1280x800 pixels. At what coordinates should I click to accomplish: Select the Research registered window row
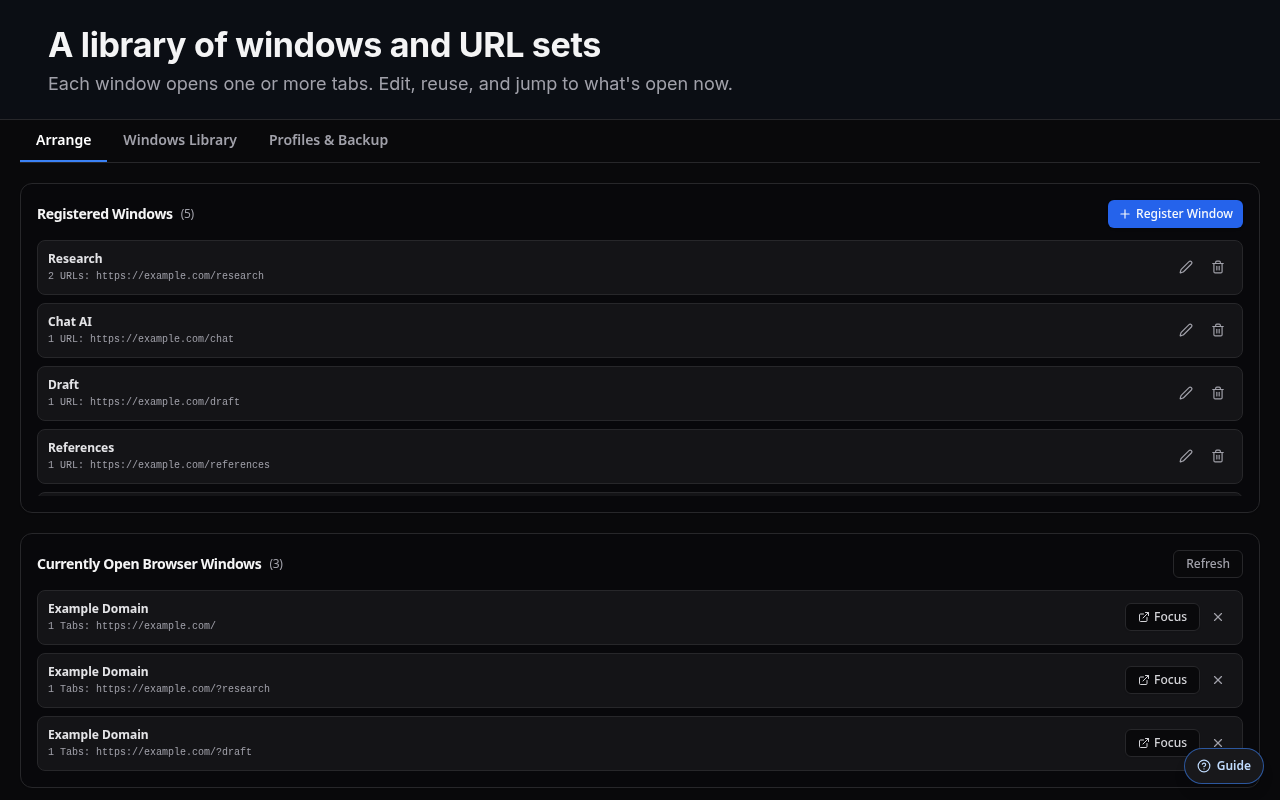pos(640,267)
